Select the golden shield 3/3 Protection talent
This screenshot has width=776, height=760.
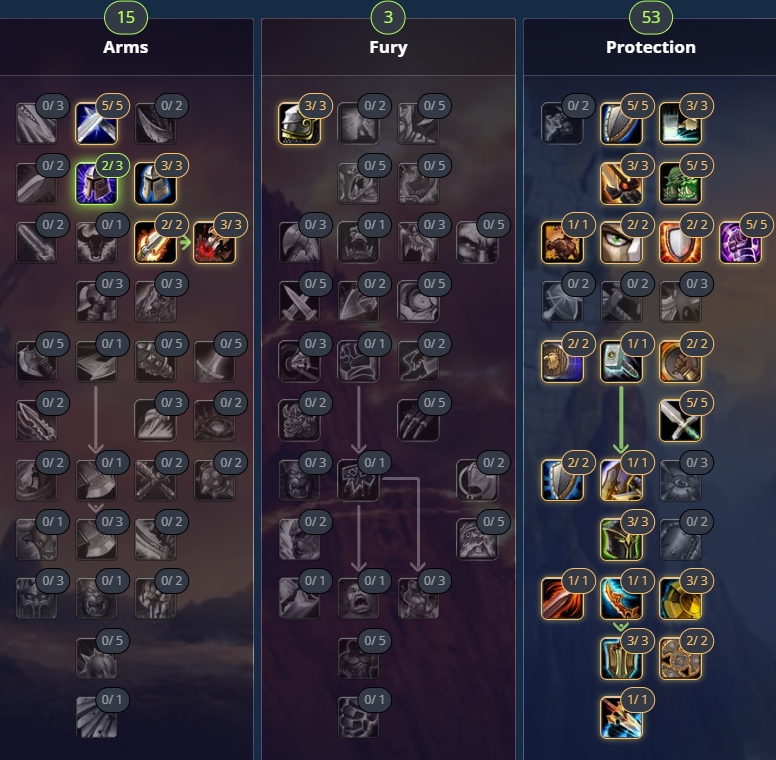tap(680, 599)
